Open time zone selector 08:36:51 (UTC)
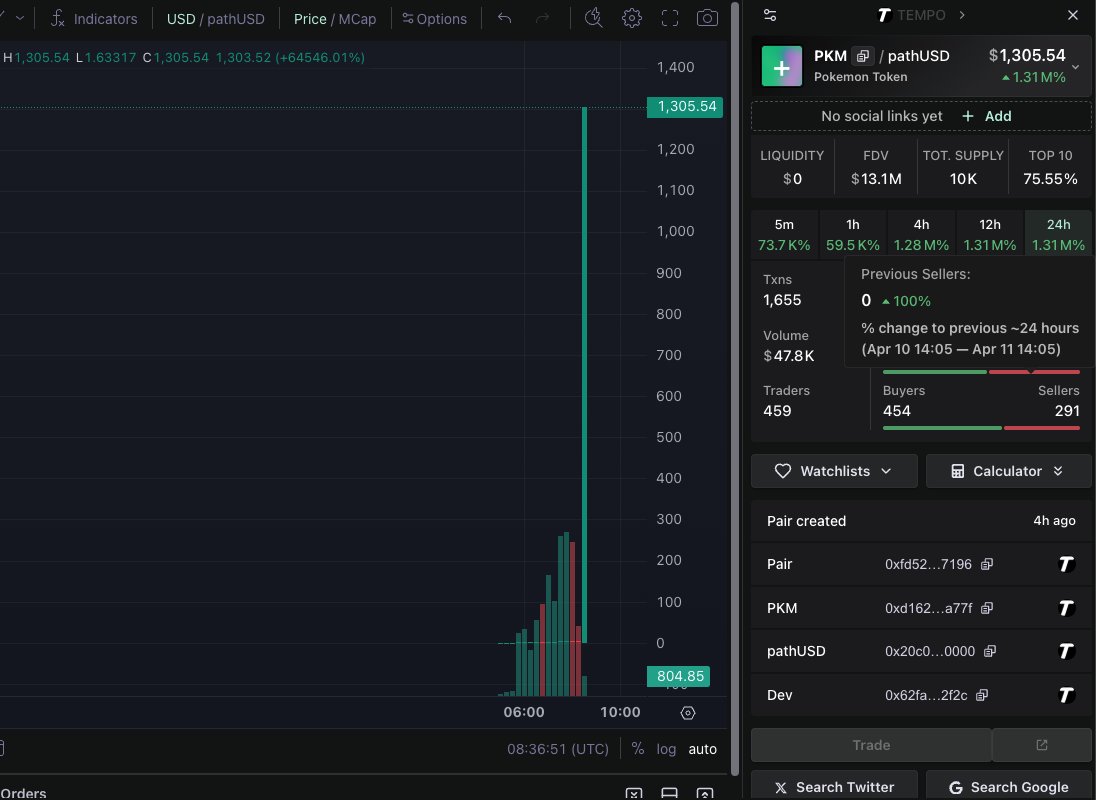 coord(558,749)
